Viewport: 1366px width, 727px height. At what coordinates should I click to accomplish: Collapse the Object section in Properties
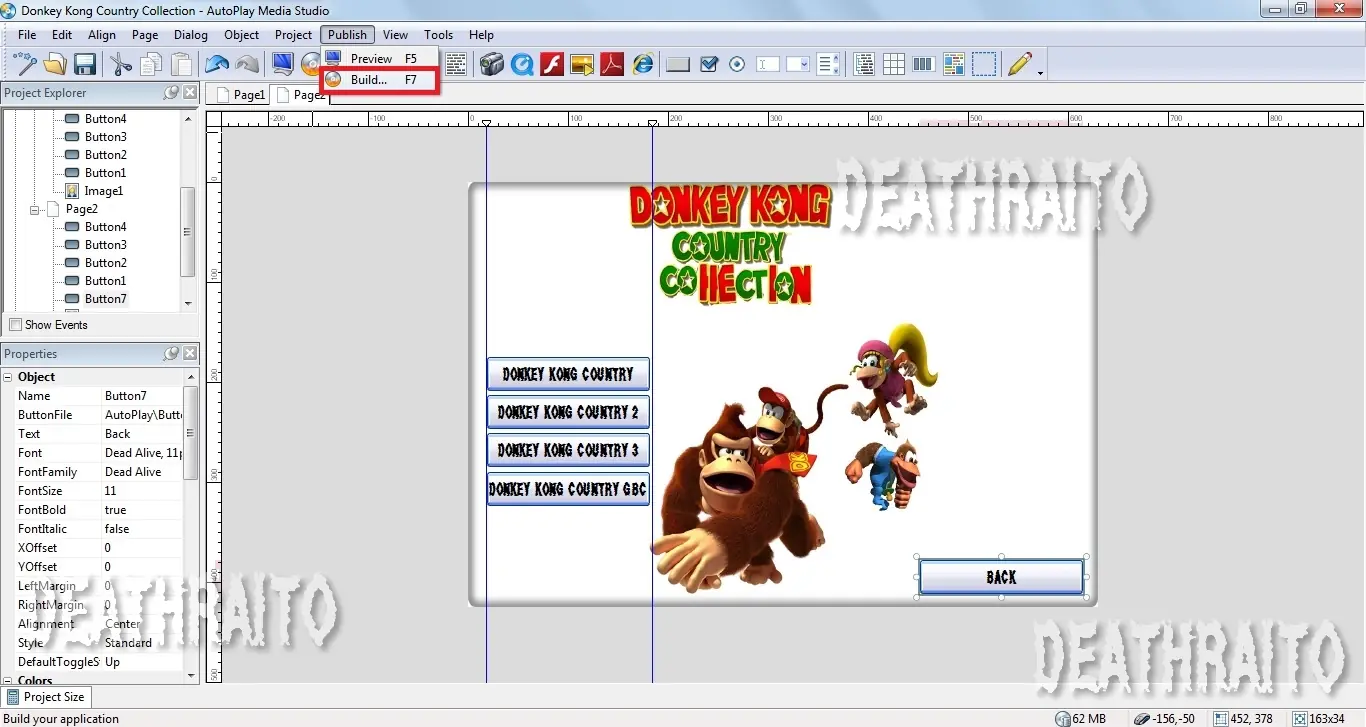8,377
